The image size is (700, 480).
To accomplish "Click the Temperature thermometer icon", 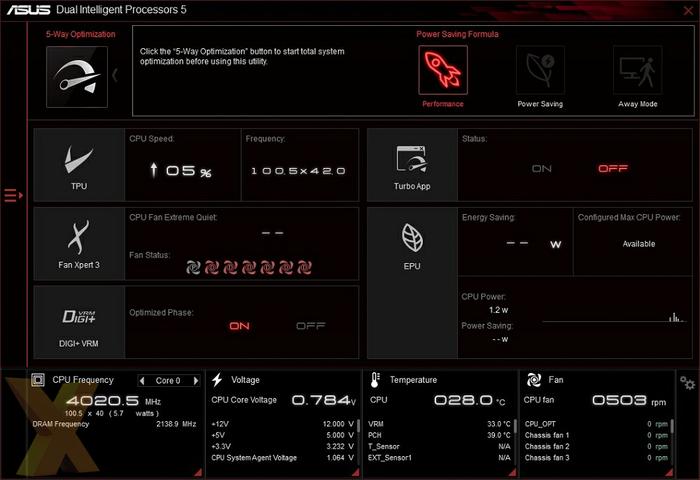I will (375, 380).
